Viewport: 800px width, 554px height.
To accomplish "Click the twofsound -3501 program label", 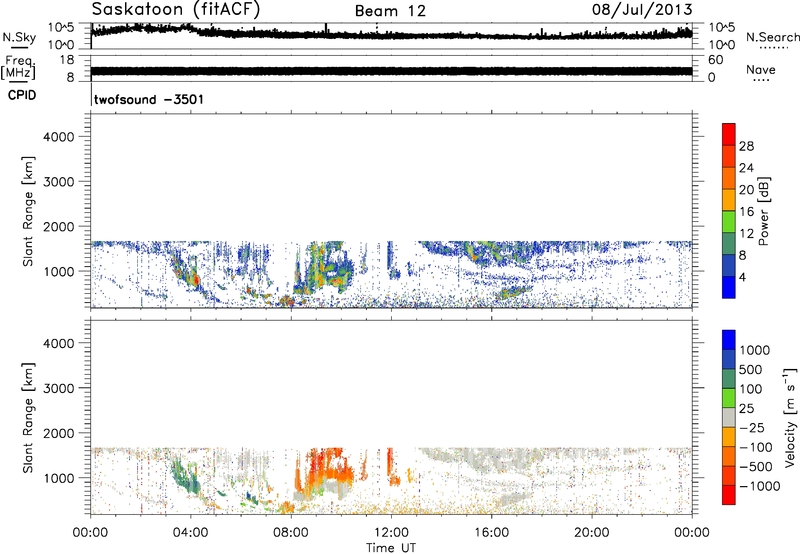I will click(148, 99).
